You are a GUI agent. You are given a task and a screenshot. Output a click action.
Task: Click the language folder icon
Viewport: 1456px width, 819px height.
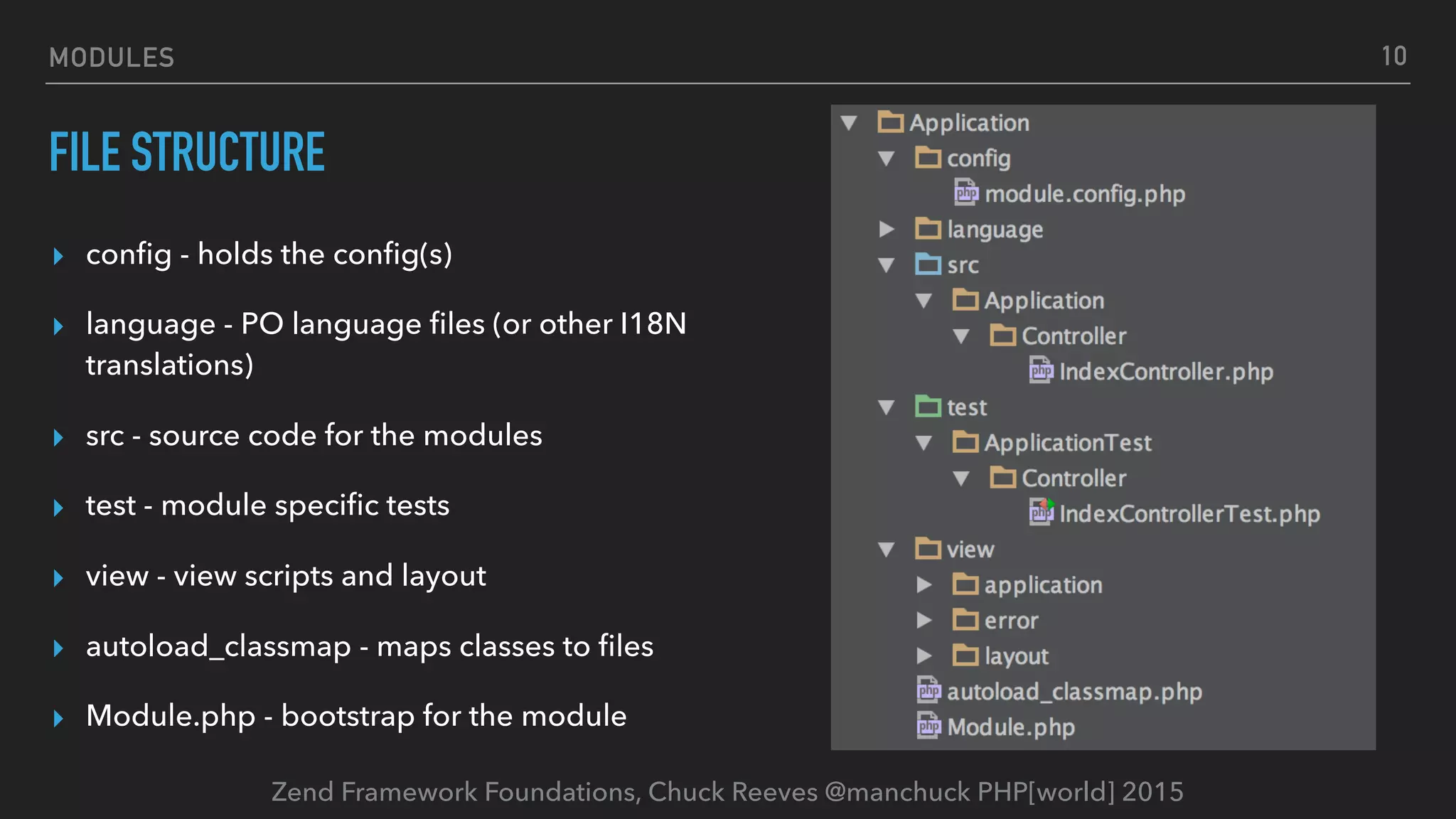928,229
